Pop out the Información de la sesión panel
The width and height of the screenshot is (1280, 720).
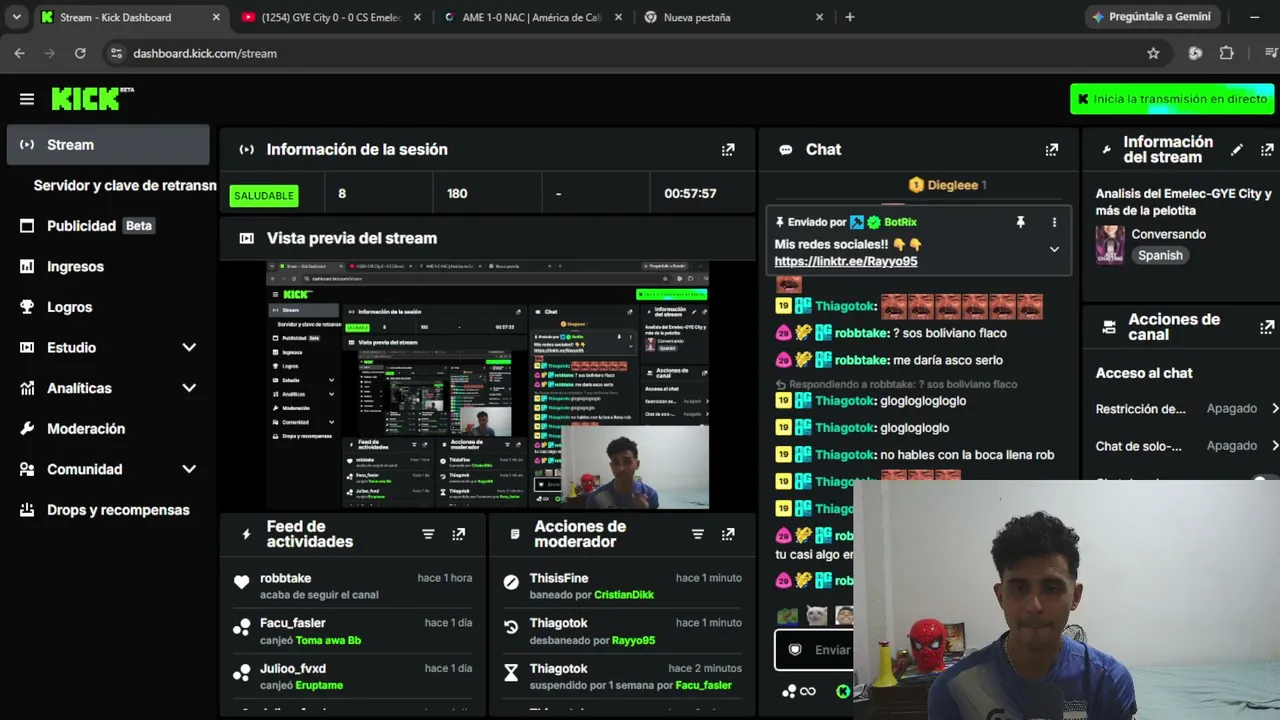pos(728,149)
